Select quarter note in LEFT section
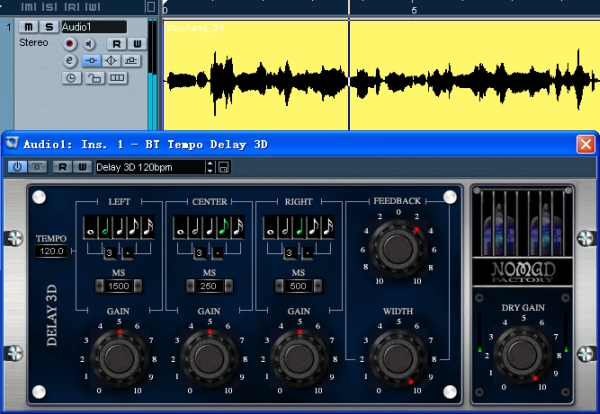Viewport: 600px width, 414px height. coord(119,228)
